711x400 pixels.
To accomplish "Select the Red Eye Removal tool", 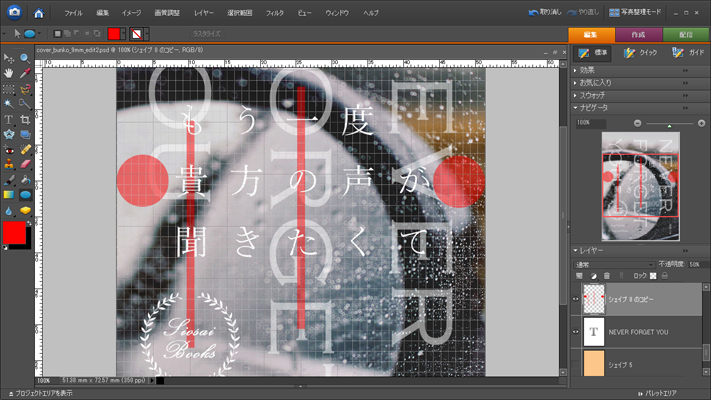I will pyautogui.click(x=9, y=149).
